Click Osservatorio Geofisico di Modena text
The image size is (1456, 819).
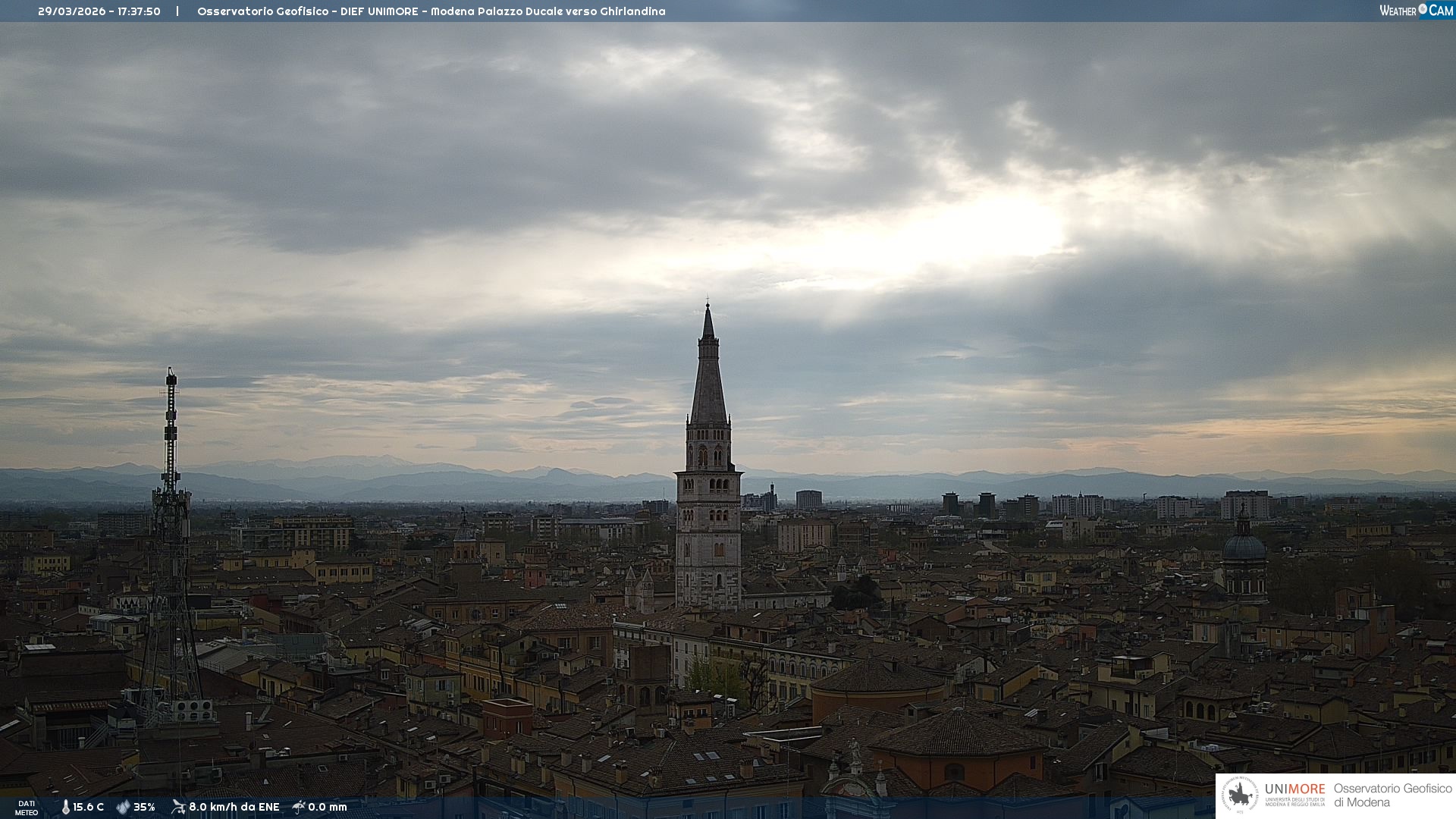(x=1392, y=795)
